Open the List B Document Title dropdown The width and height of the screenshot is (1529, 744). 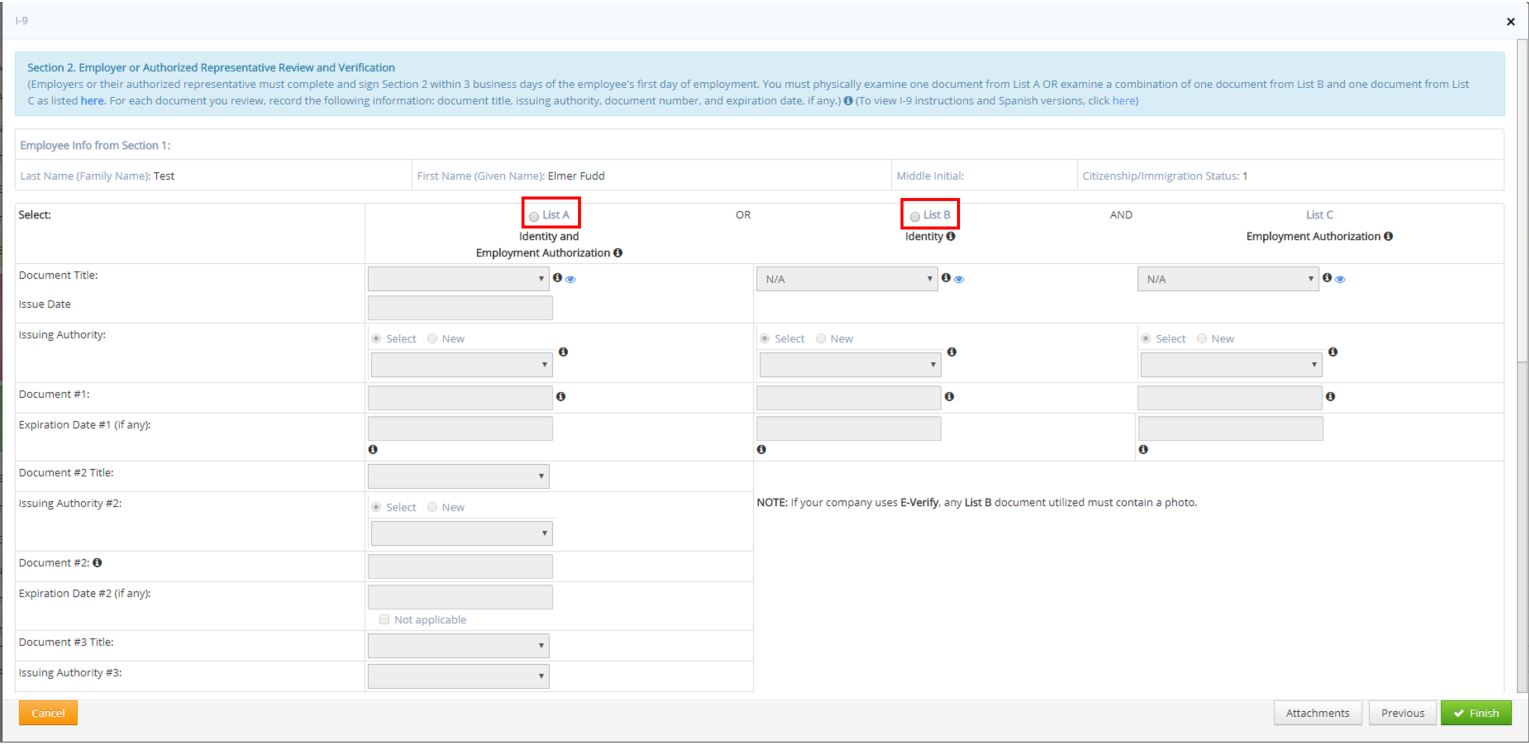[848, 278]
